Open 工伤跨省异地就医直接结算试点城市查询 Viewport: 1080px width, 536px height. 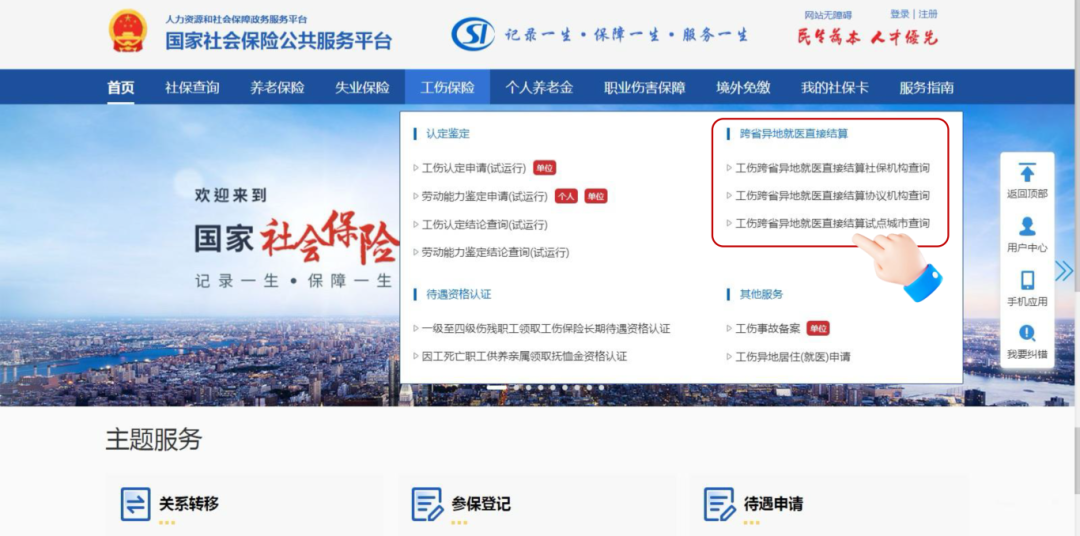point(833,223)
